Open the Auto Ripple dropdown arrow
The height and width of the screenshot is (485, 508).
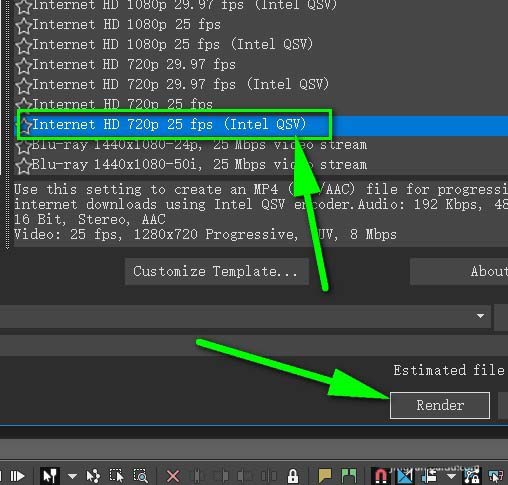[x=451, y=476]
